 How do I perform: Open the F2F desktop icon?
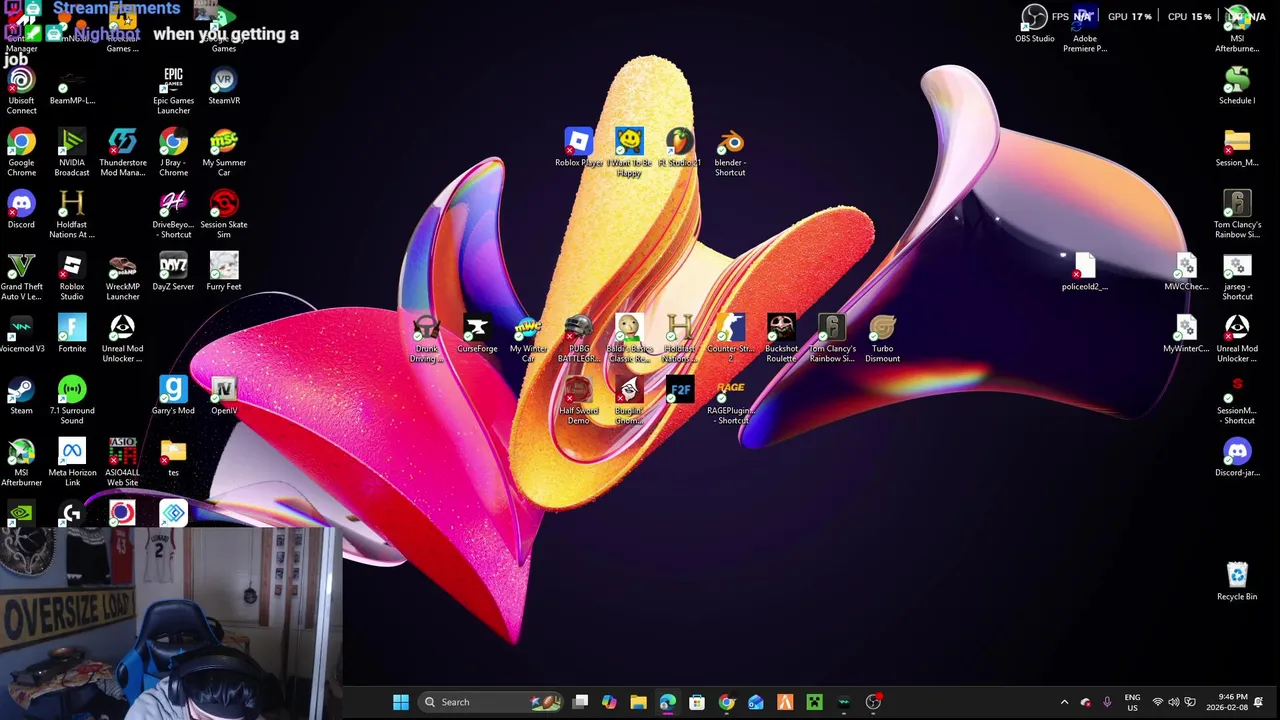680,391
